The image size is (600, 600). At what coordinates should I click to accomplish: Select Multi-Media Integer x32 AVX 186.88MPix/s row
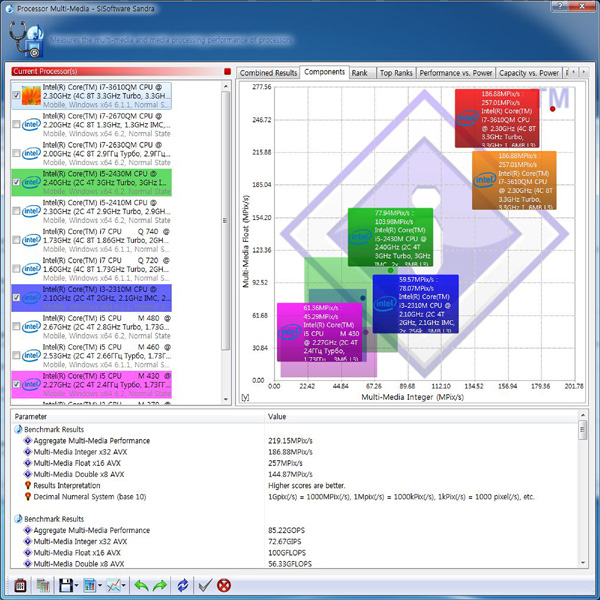(295, 452)
